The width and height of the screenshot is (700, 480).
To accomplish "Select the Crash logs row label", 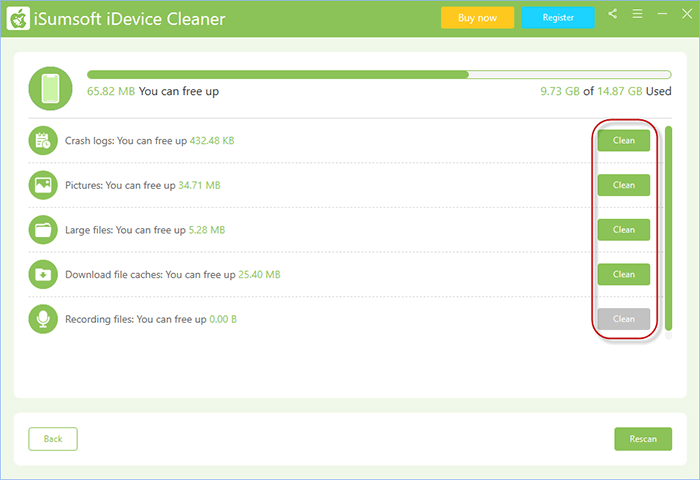I will pyautogui.click(x=150, y=141).
